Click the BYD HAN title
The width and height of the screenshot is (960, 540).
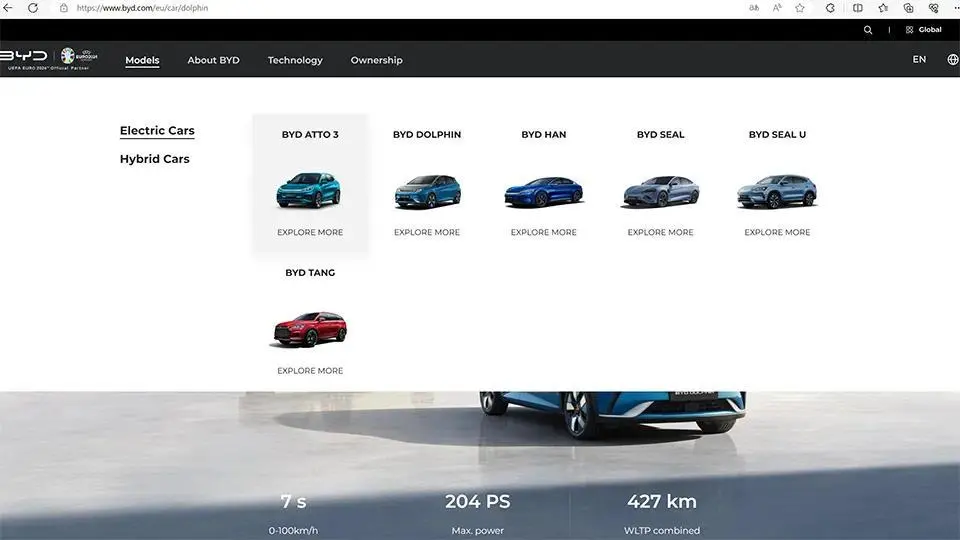[544, 134]
